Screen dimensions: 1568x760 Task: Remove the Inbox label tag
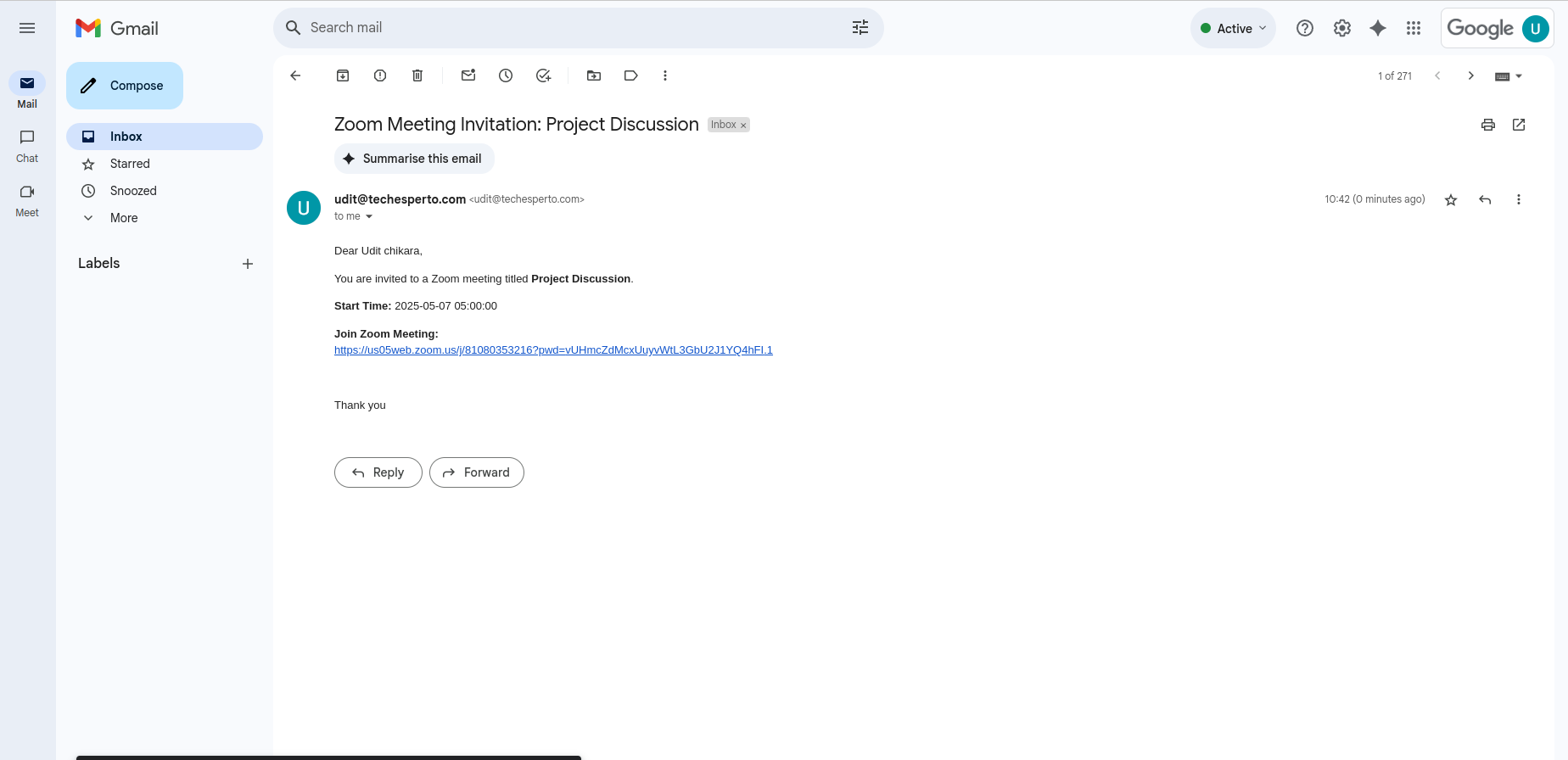pyautogui.click(x=743, y=126)
